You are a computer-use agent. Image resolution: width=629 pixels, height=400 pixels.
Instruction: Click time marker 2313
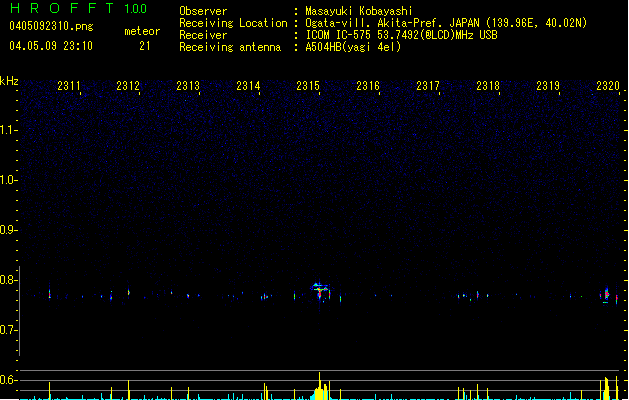coord(188,86)
